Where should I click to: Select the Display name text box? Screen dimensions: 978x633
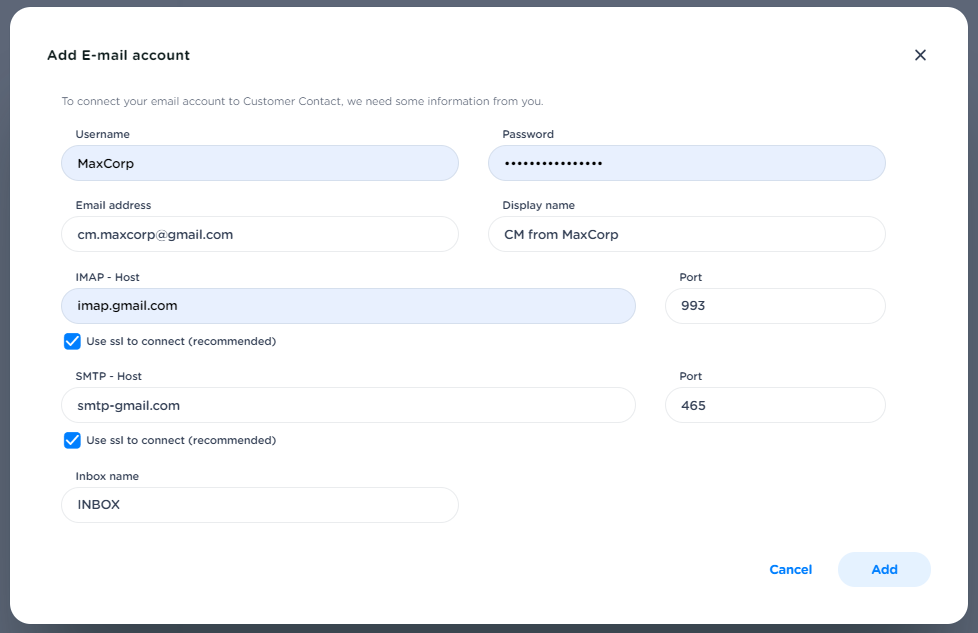tap(686, 234)
